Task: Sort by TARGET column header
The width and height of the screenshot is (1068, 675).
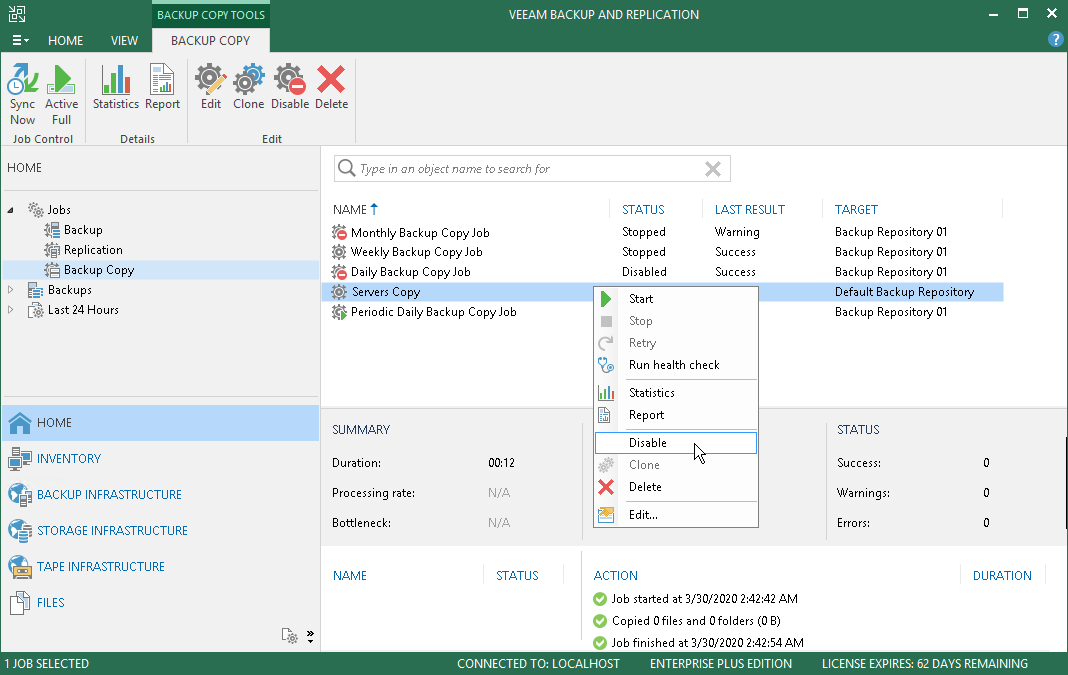Action: point(856,210)
